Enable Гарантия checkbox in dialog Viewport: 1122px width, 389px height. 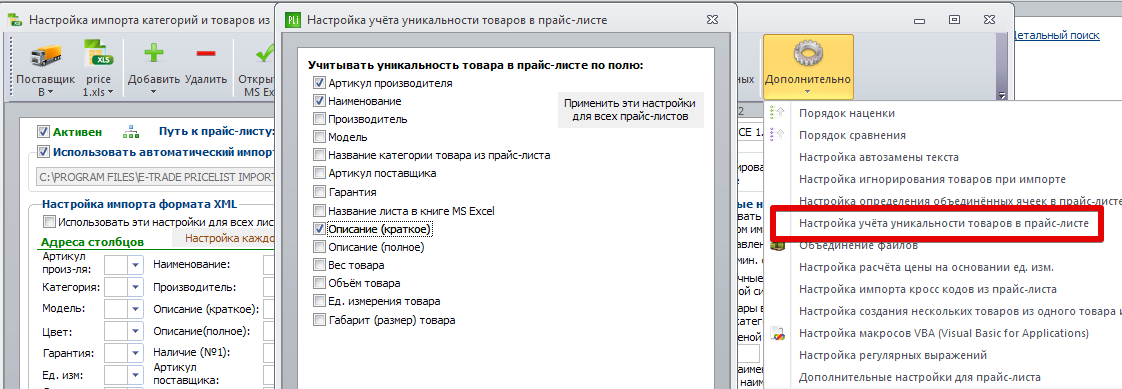(319, 192)
